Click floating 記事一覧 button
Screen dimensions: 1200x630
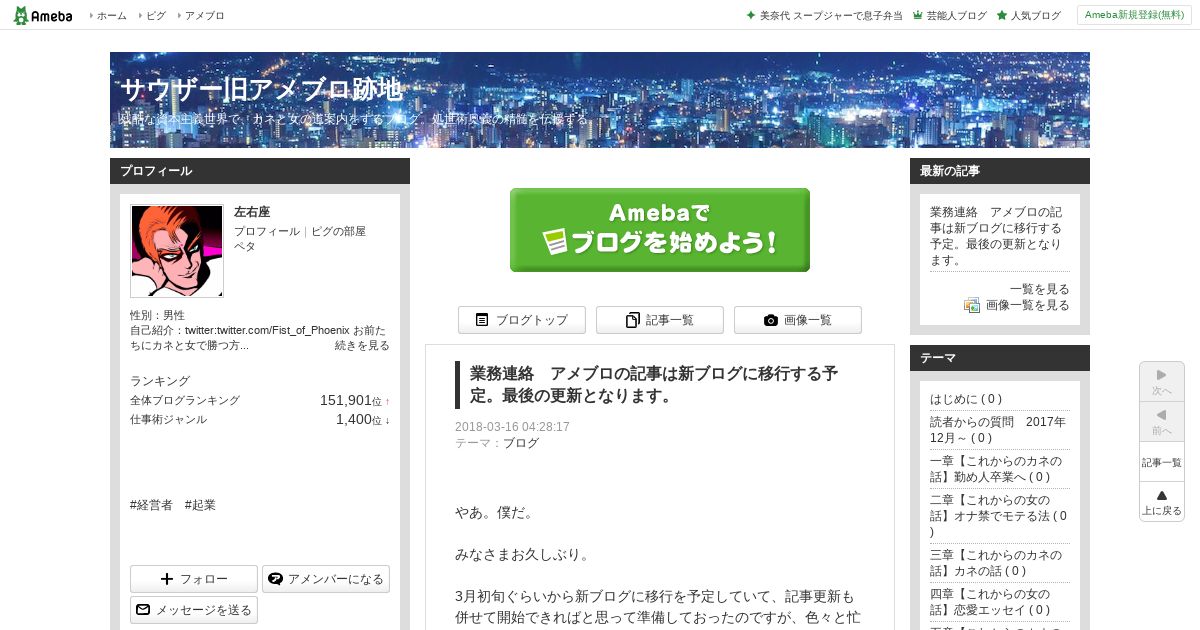(x=1162, y=462)
